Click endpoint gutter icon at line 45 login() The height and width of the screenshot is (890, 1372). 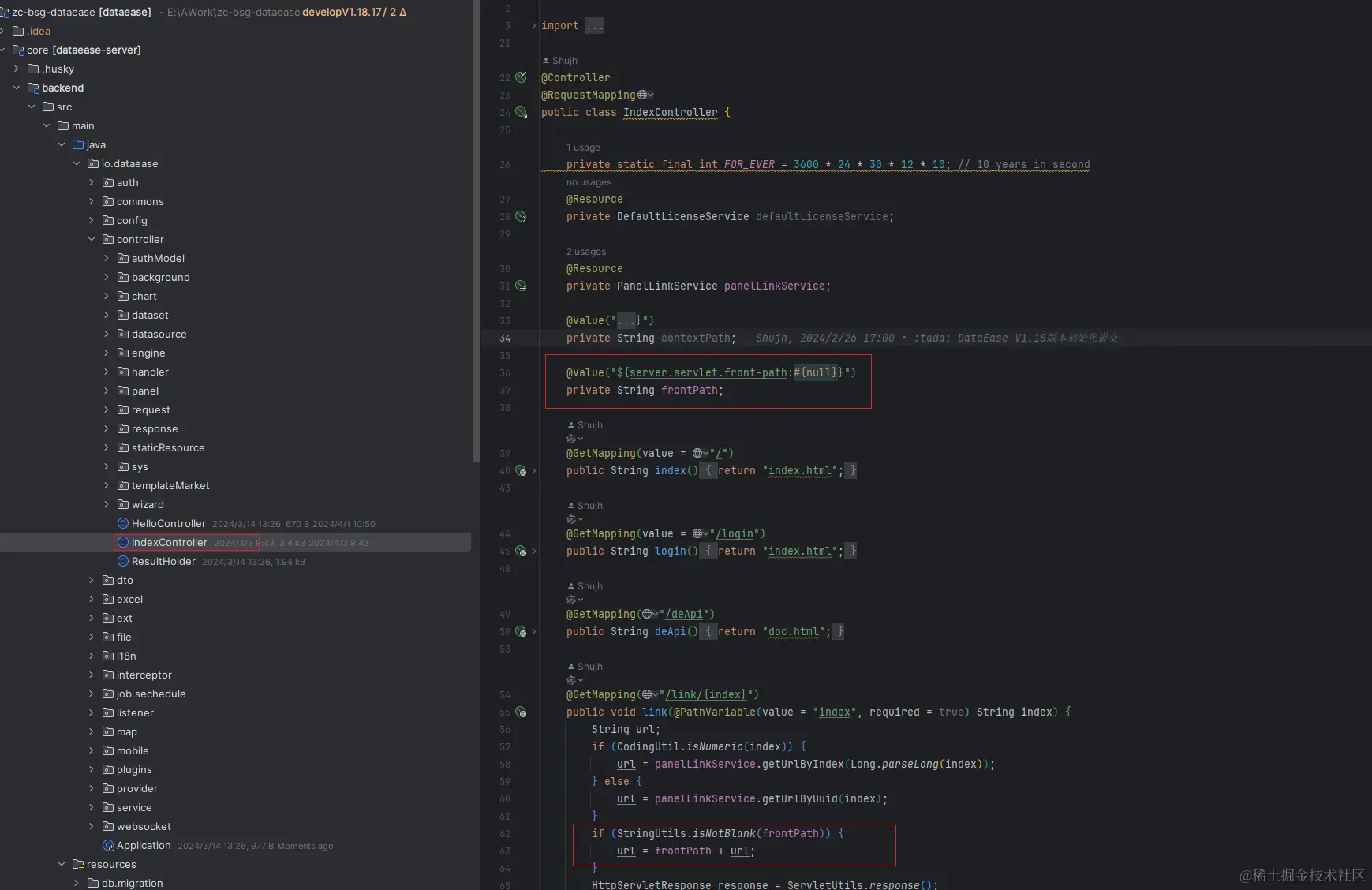click(521, 551)
